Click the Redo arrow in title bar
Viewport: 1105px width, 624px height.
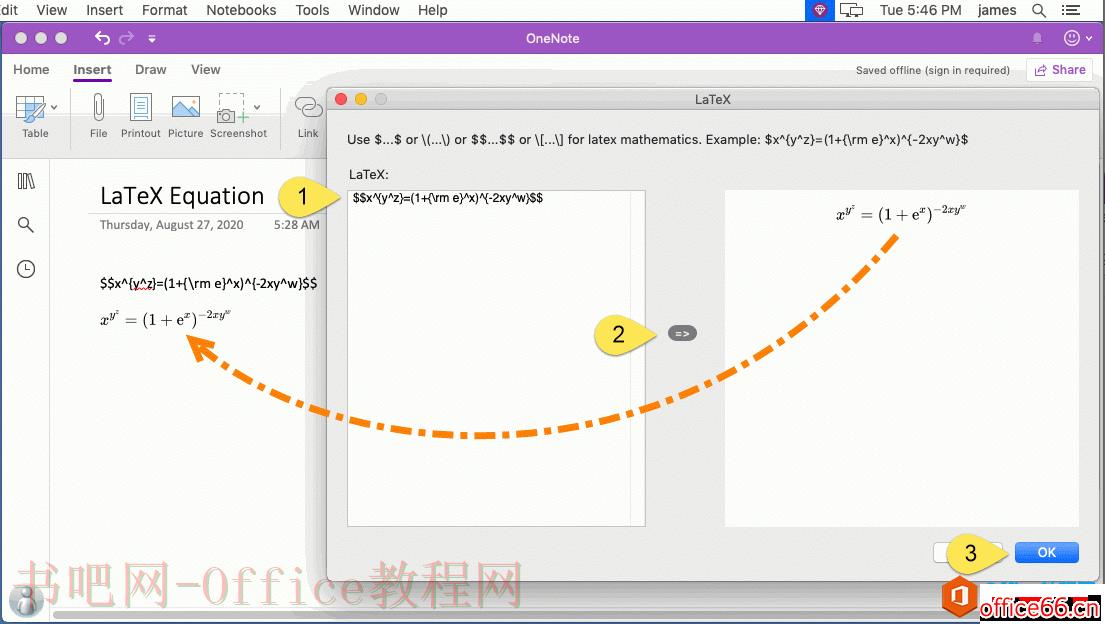tap(127, 38)
